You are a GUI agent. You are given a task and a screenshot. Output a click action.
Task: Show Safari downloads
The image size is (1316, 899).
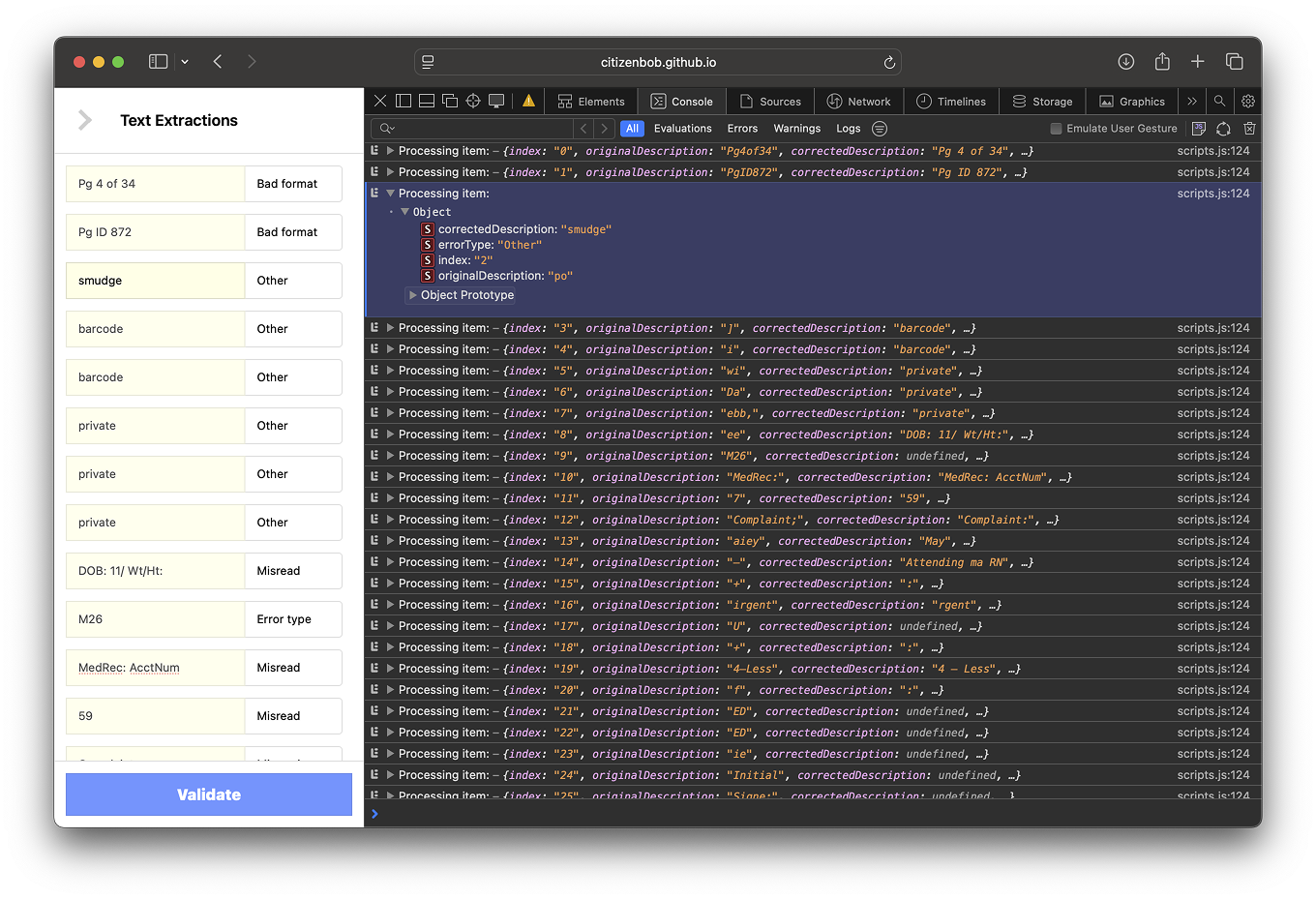click(1126, 61)
